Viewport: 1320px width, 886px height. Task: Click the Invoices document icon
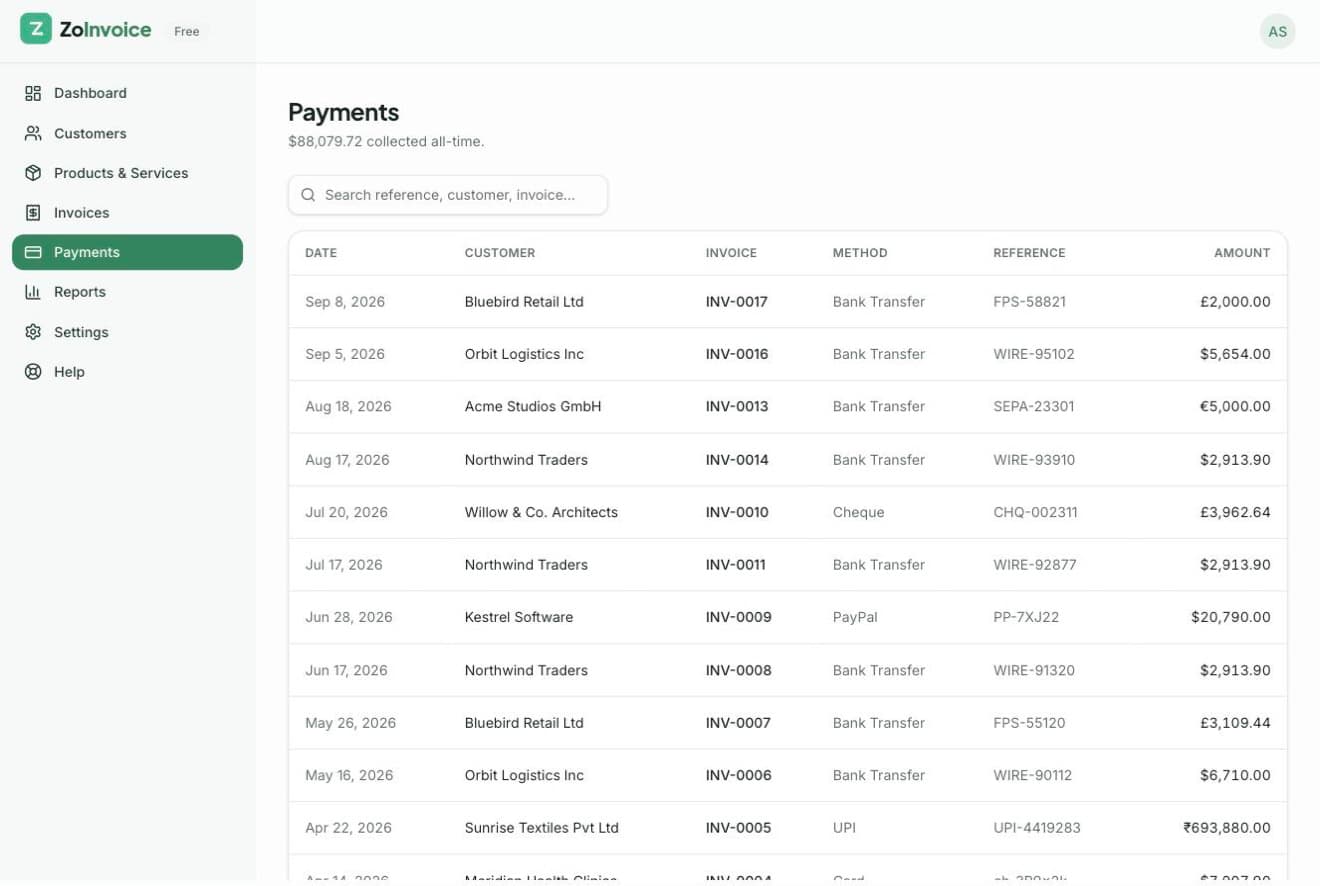coord(33,213)
